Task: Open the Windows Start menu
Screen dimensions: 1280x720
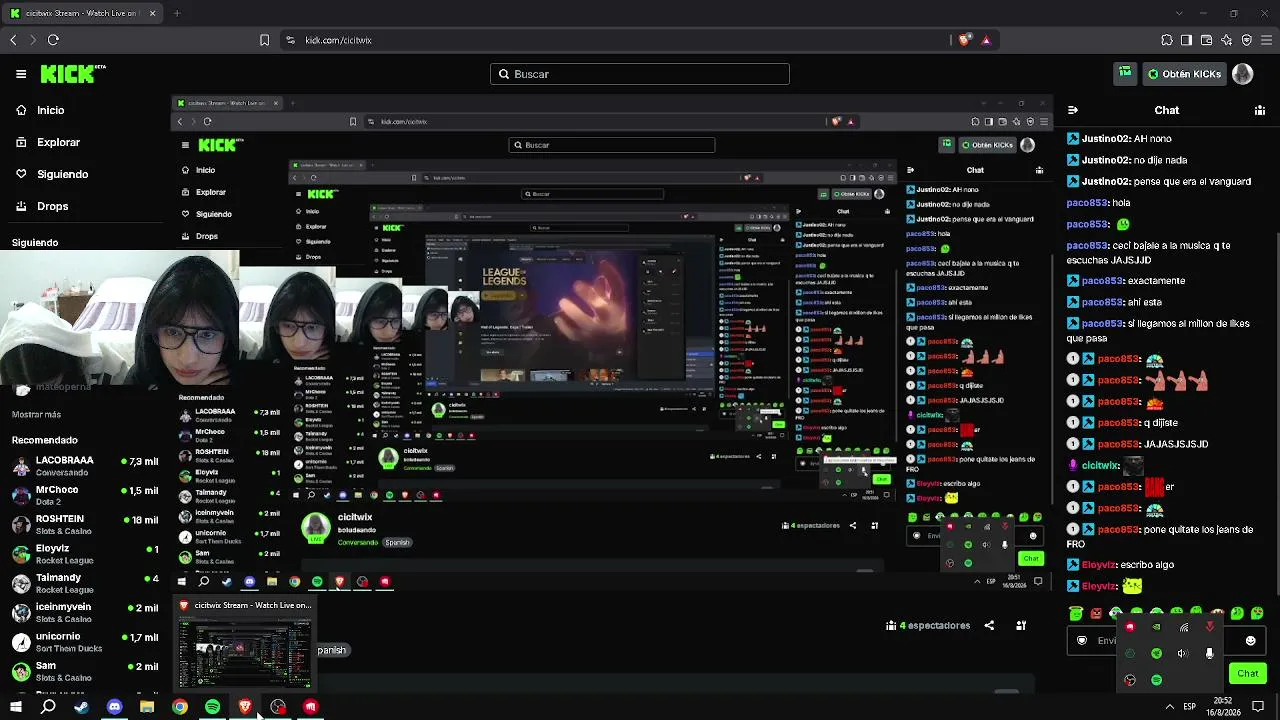Action: (x=15, y=707)
